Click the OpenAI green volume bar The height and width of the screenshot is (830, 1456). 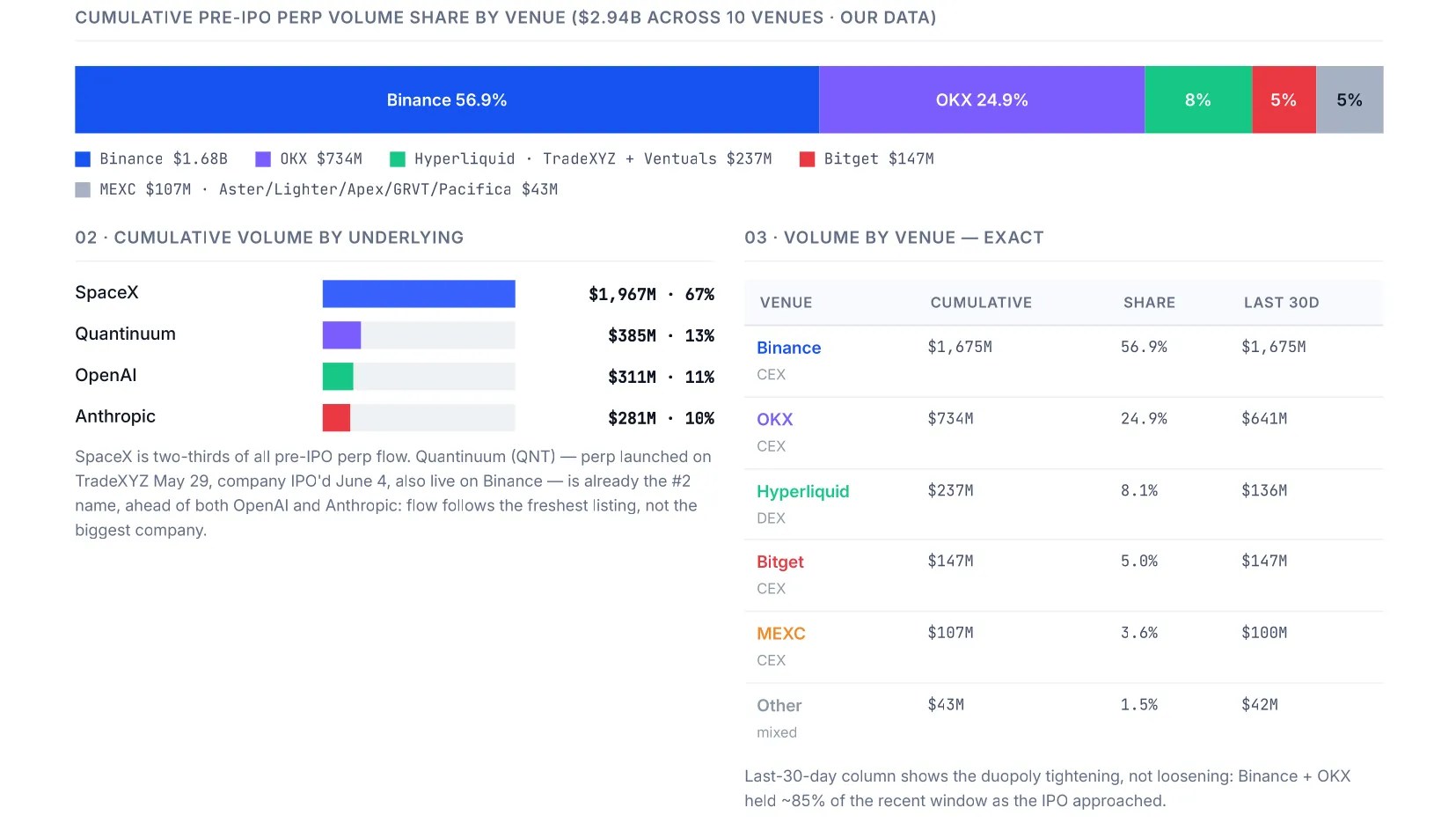[x=338, y=377]
